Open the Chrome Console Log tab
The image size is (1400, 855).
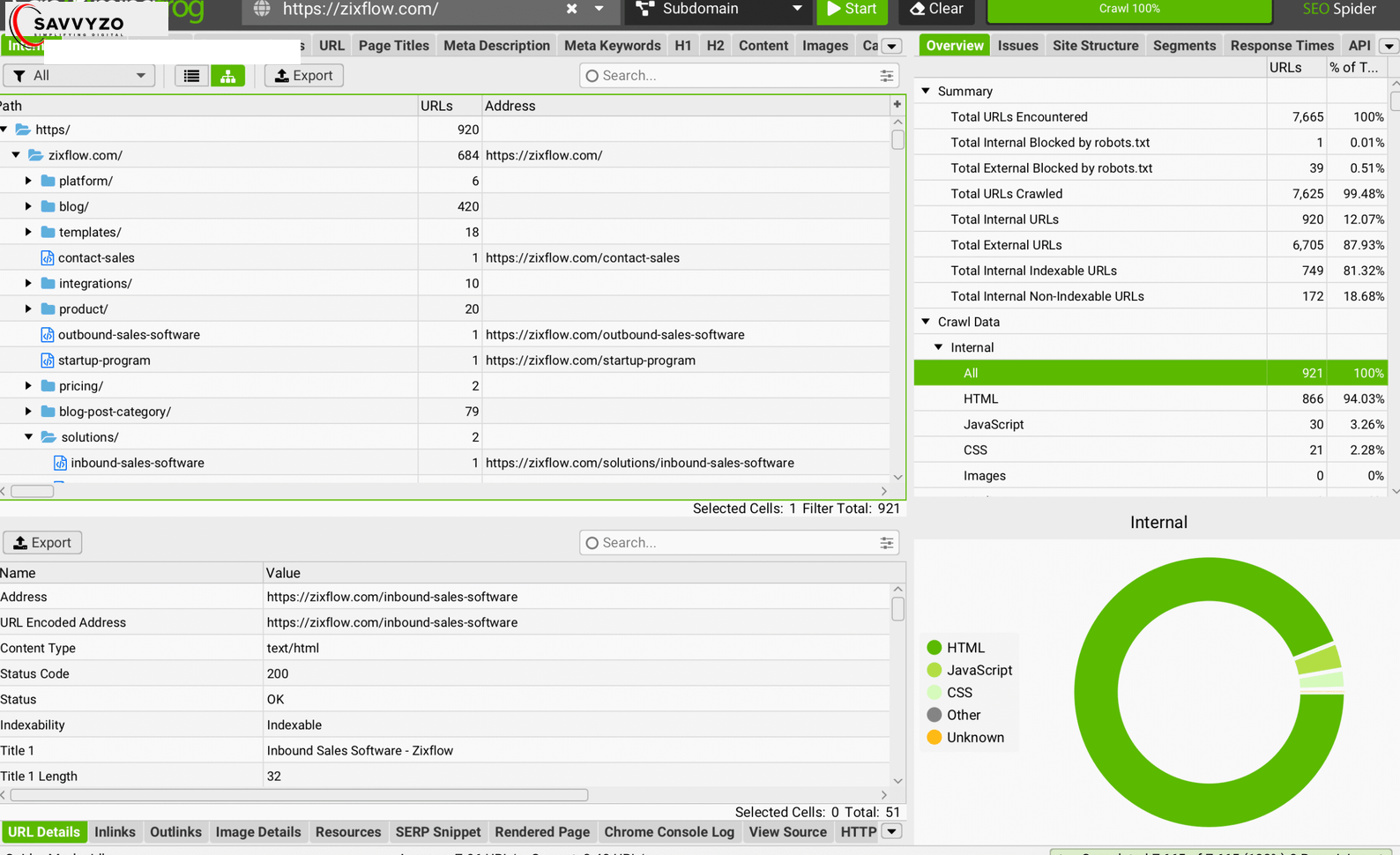pyautogui.click(x=669, y=831)
